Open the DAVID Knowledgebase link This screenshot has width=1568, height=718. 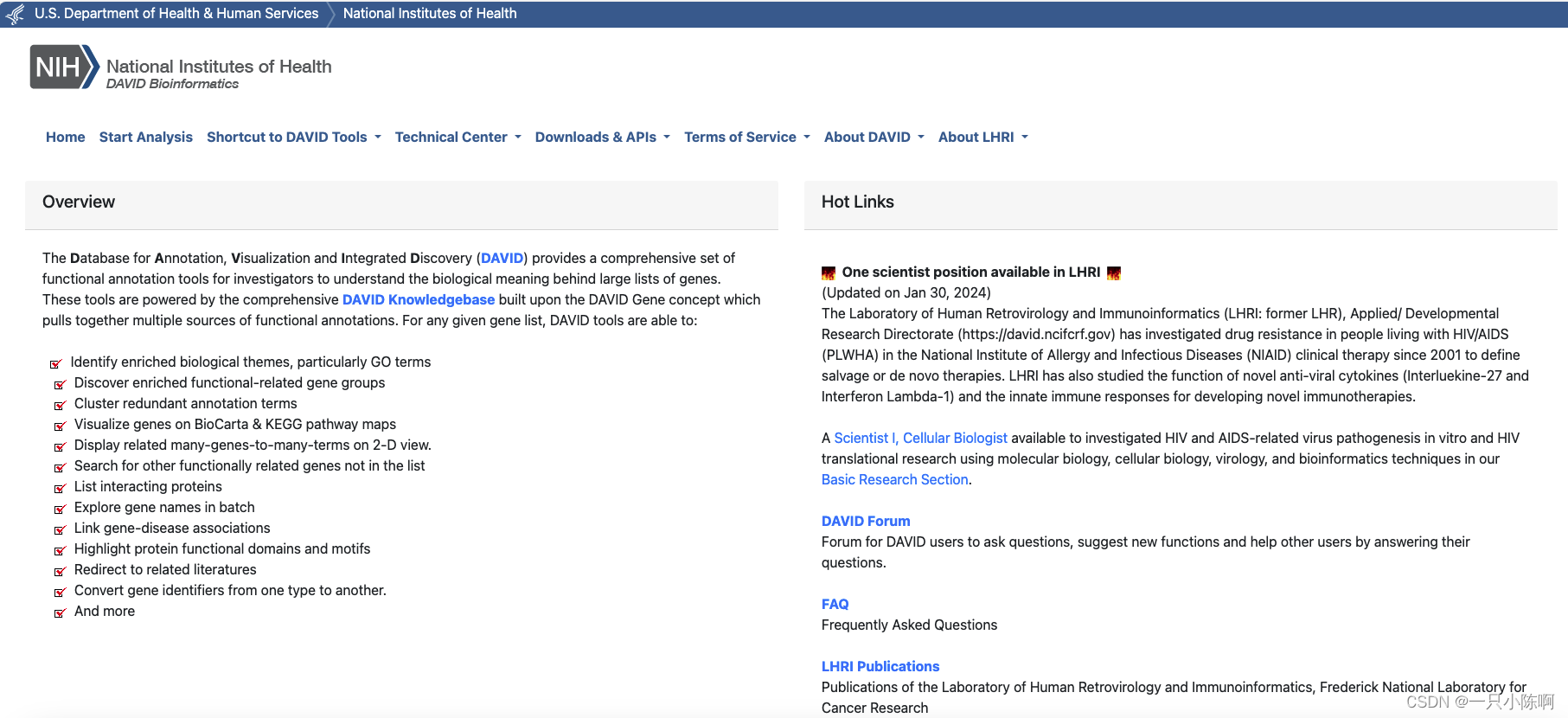[x=419, y=299]
